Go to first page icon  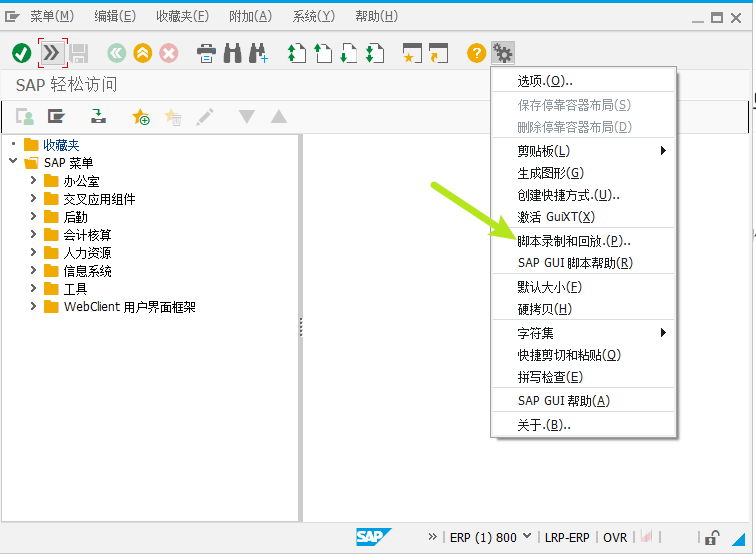pyautogui.click(x=297, y=53)
